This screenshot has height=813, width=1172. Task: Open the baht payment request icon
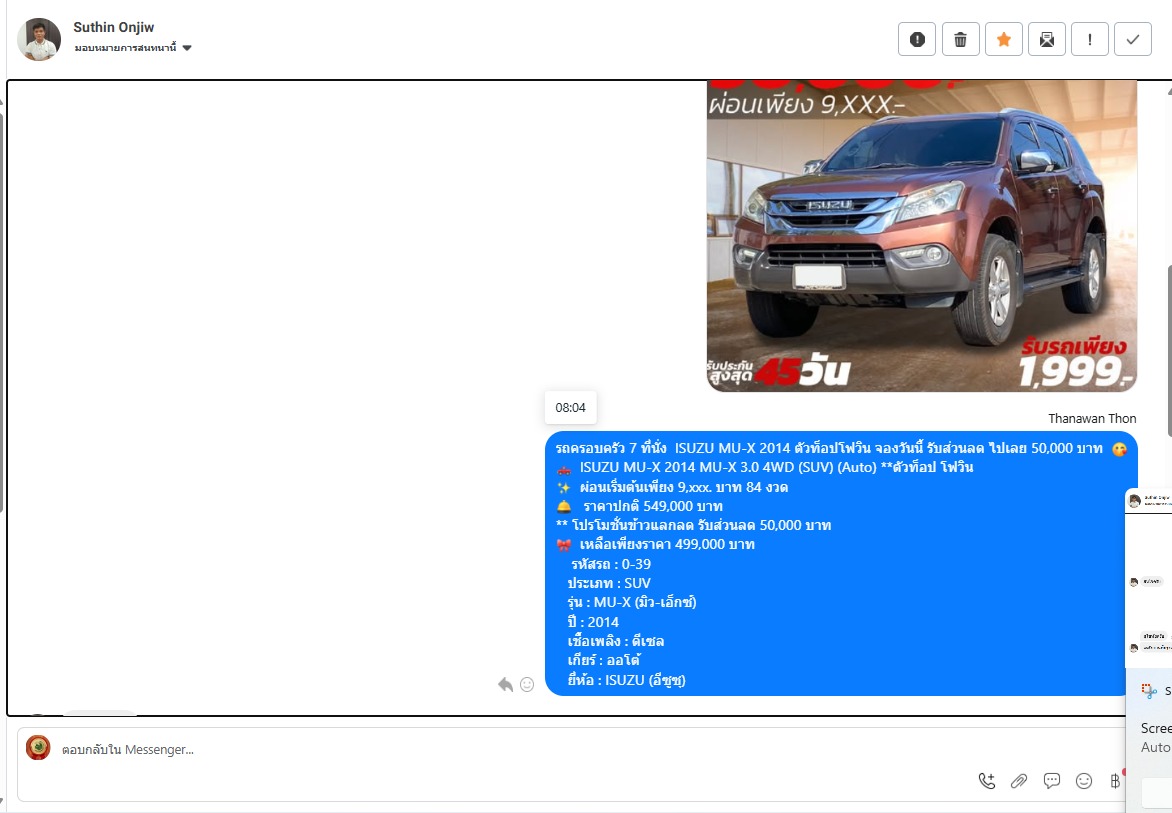click(1116, 781)
